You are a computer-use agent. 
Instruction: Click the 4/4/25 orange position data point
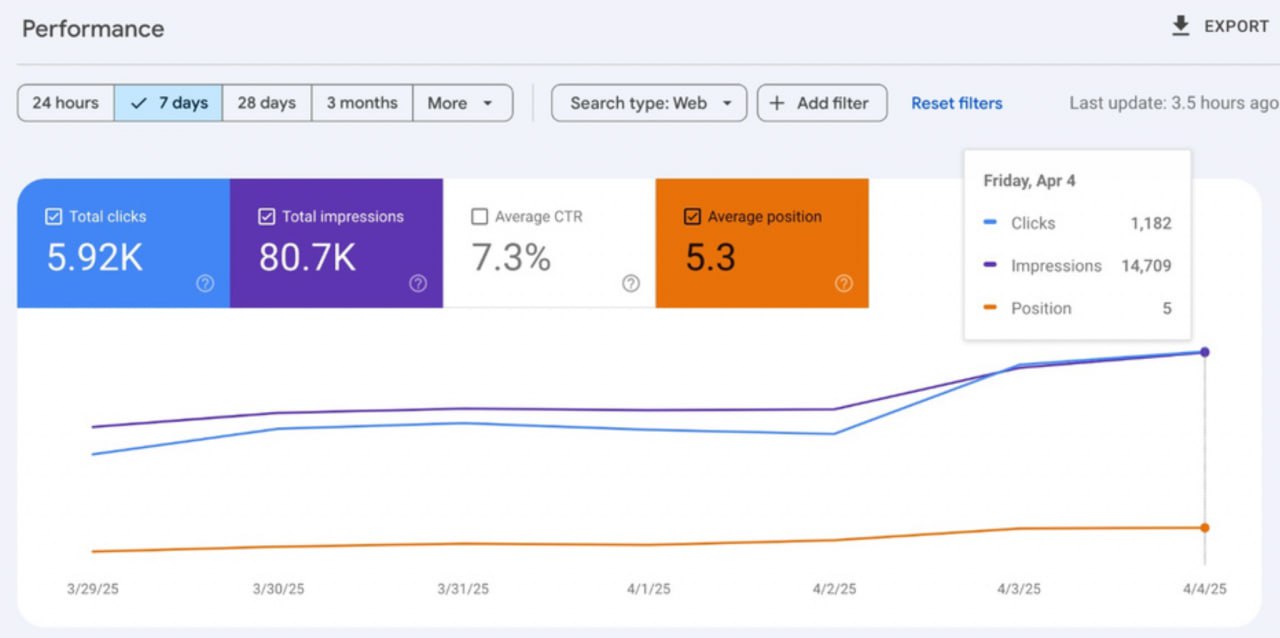coord(1205,528)
